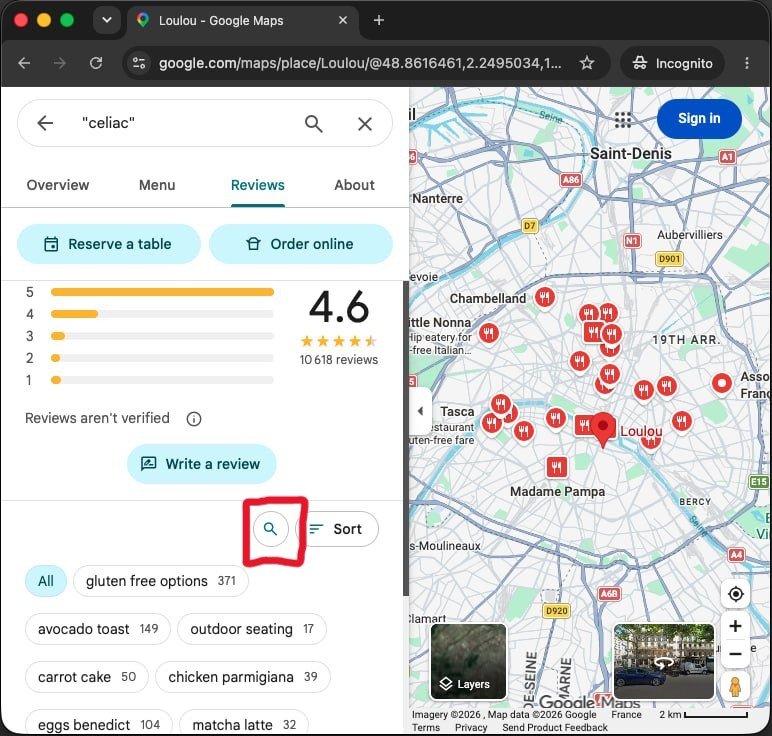
Task: Filter reviews by outdoor seating
Action: tap(252, 629)
